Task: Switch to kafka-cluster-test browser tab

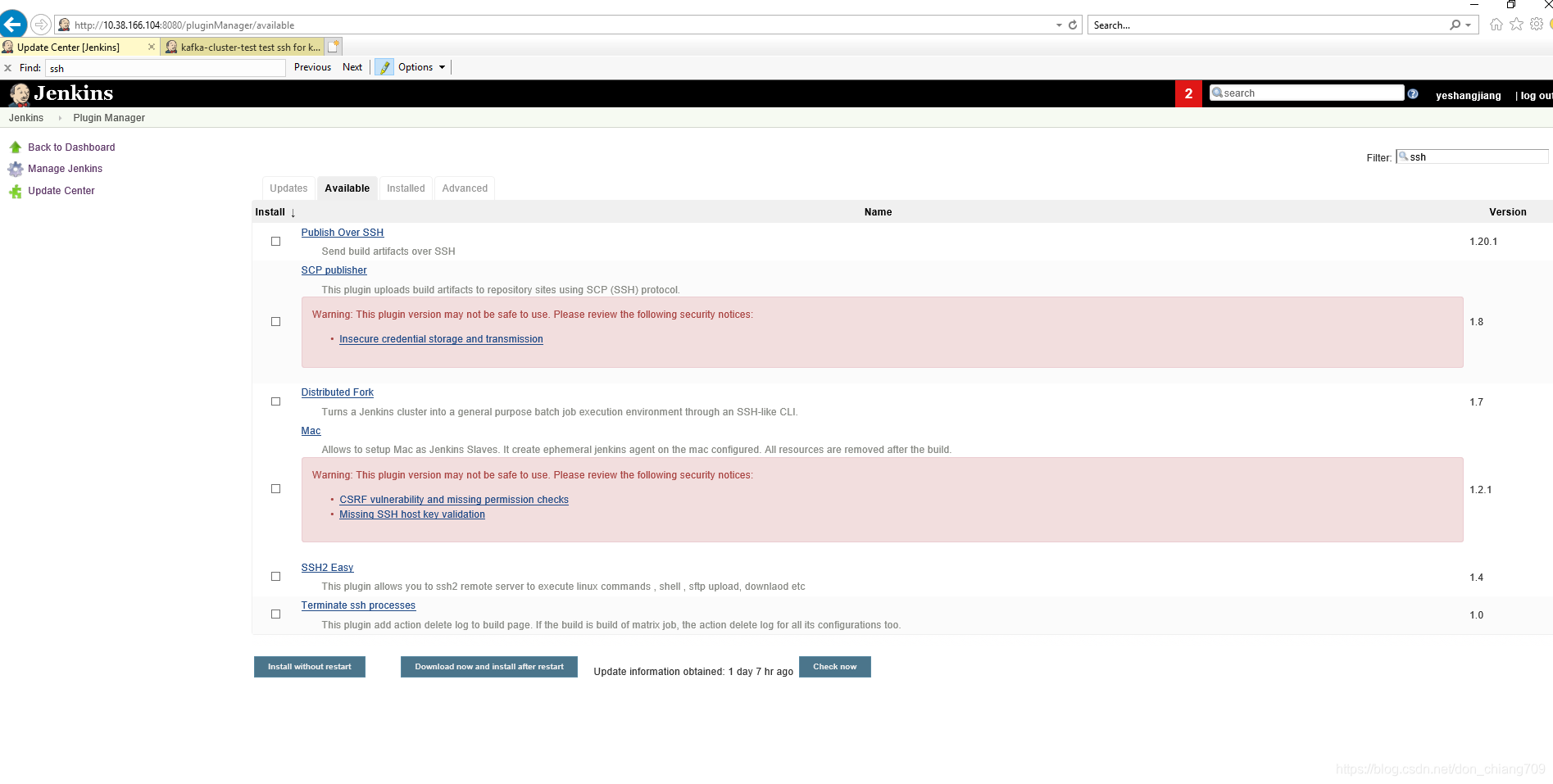Action: pyautogui.click(x=243, y=47)
